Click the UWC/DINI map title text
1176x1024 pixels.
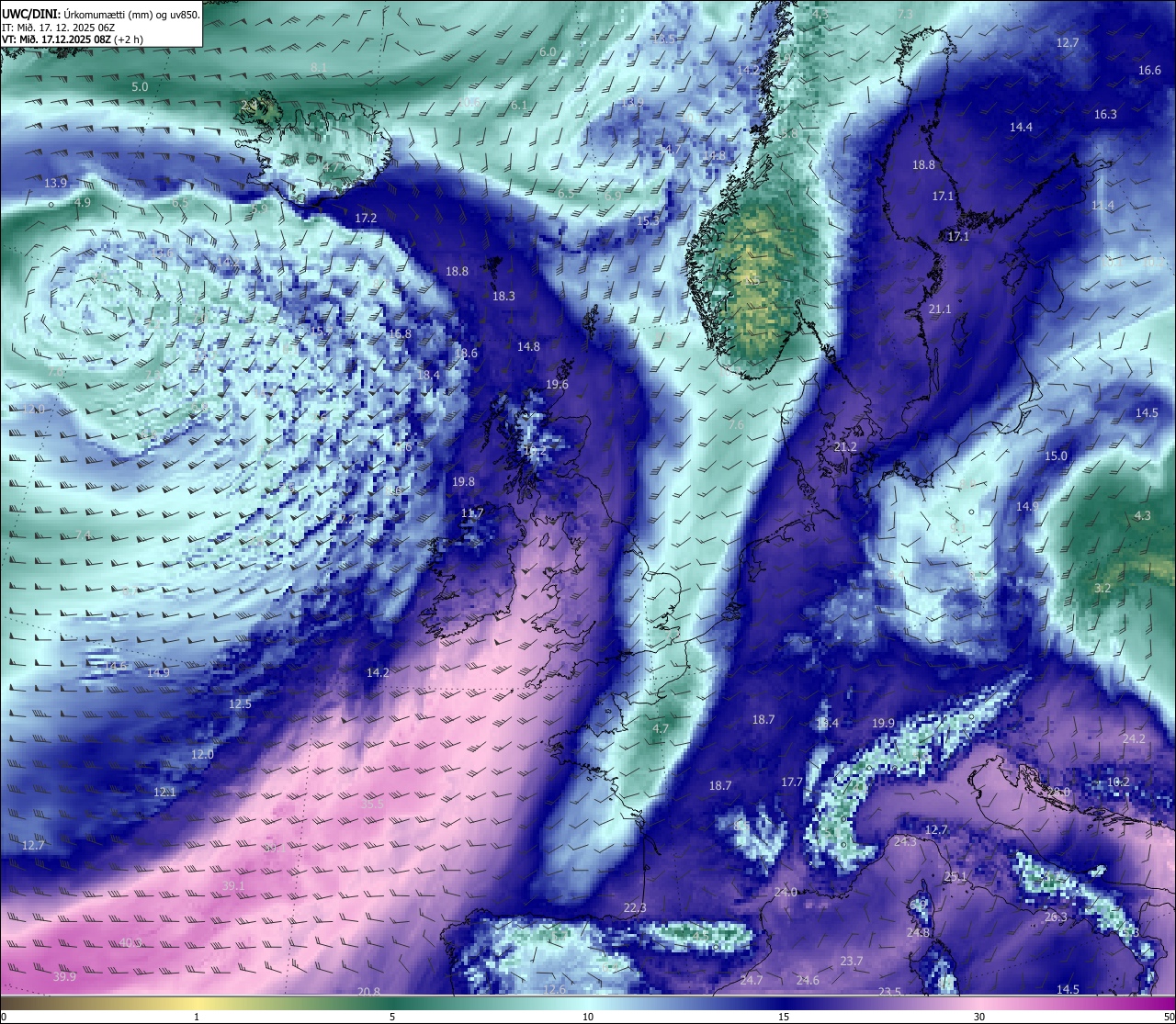point(101,14)
